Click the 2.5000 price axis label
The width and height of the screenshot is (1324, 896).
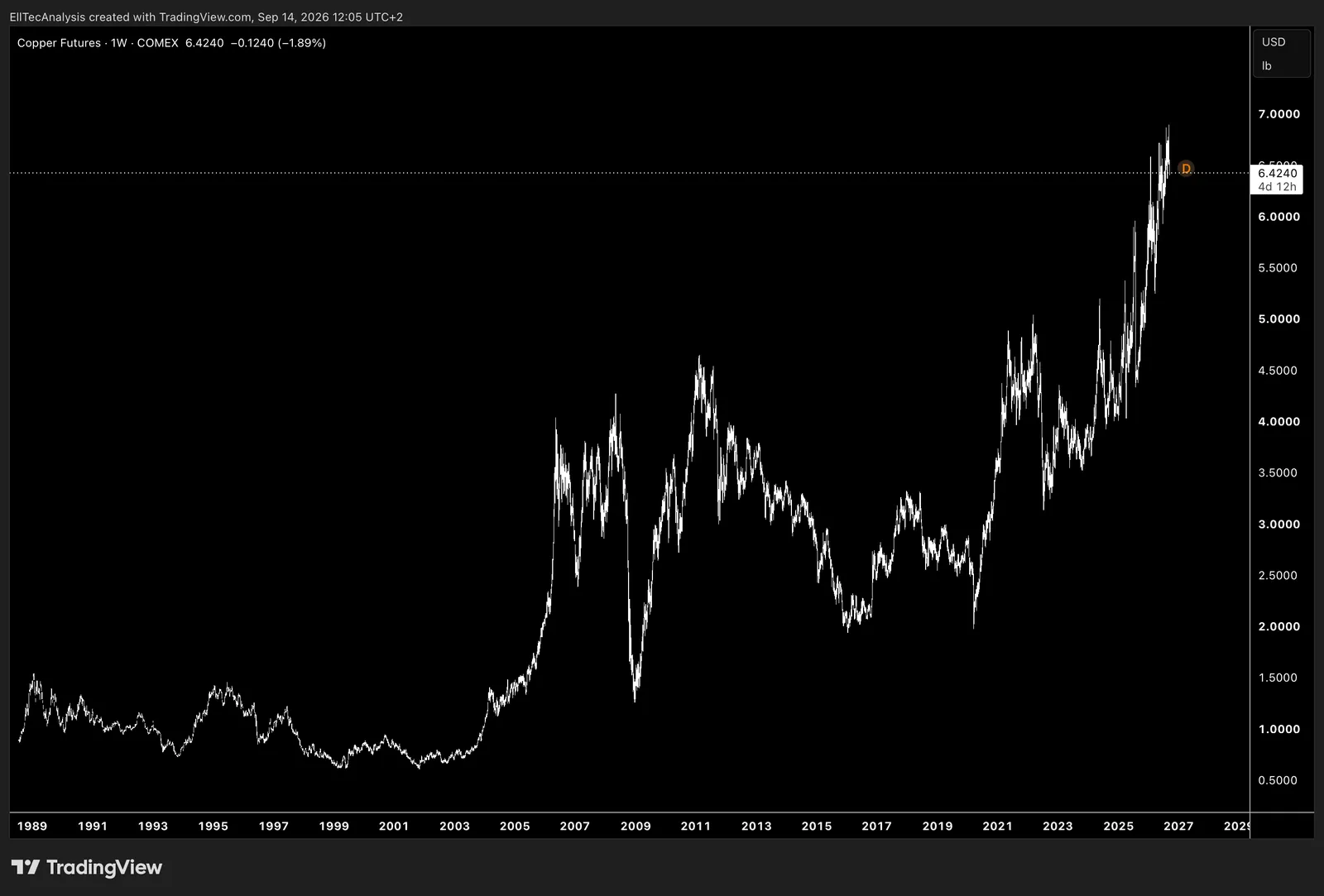click(x=1278, y=576)
